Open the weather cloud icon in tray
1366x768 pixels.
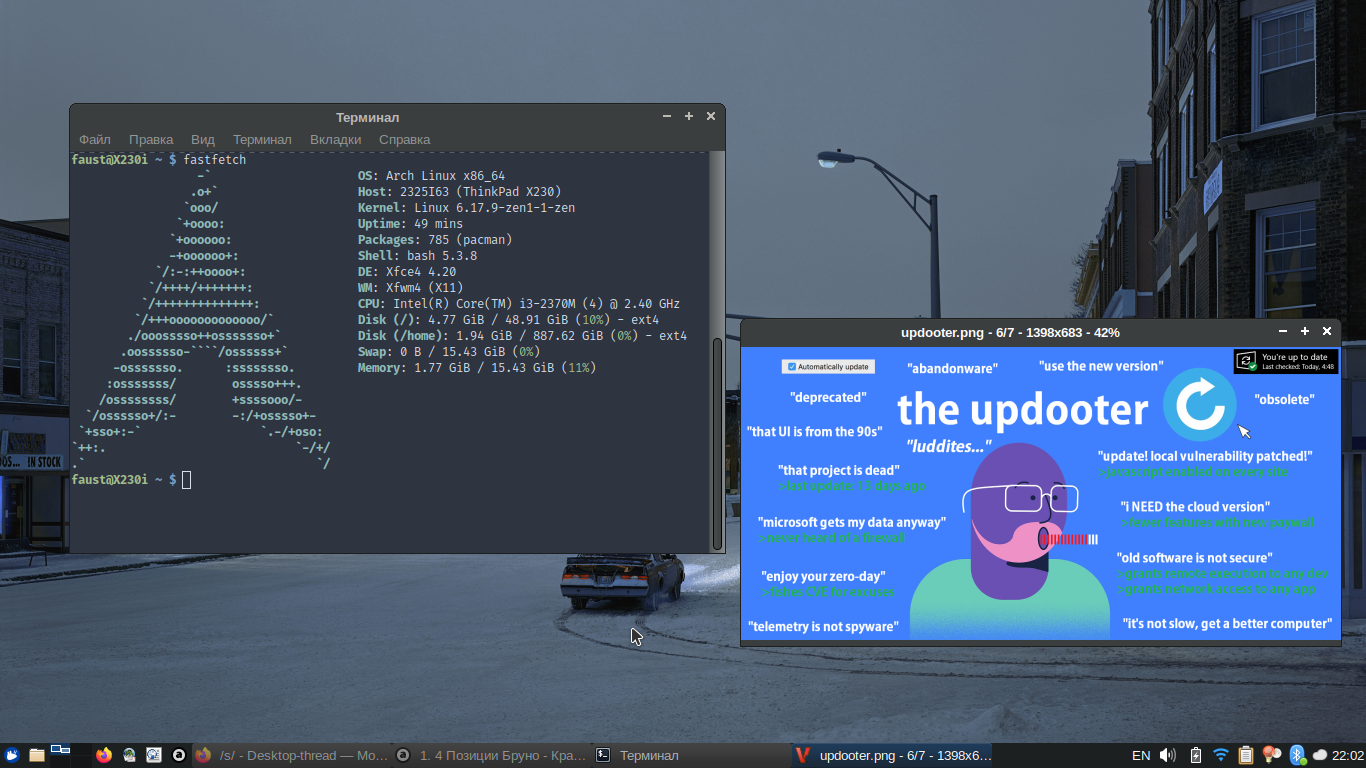pyautogui.click(x=1319, y=755)
